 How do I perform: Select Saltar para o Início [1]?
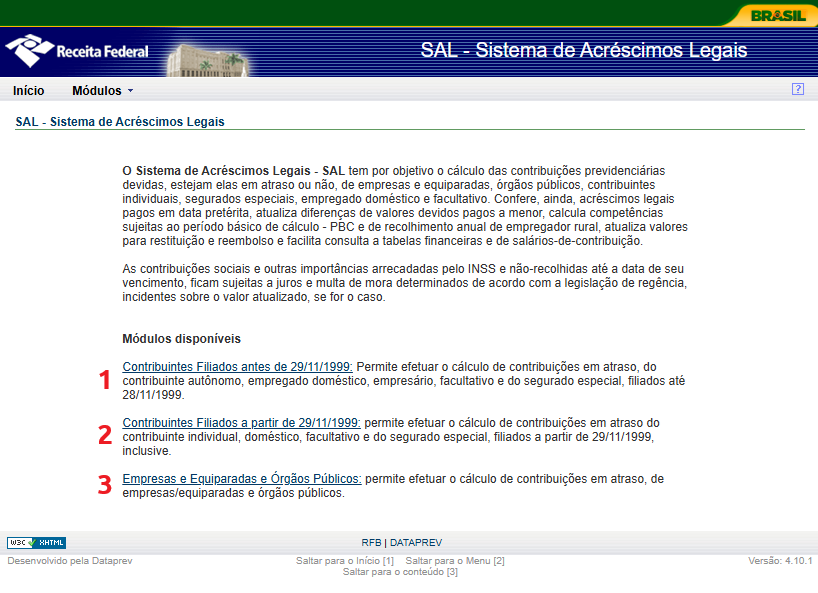pyautogui.click(x=345, y=561)
